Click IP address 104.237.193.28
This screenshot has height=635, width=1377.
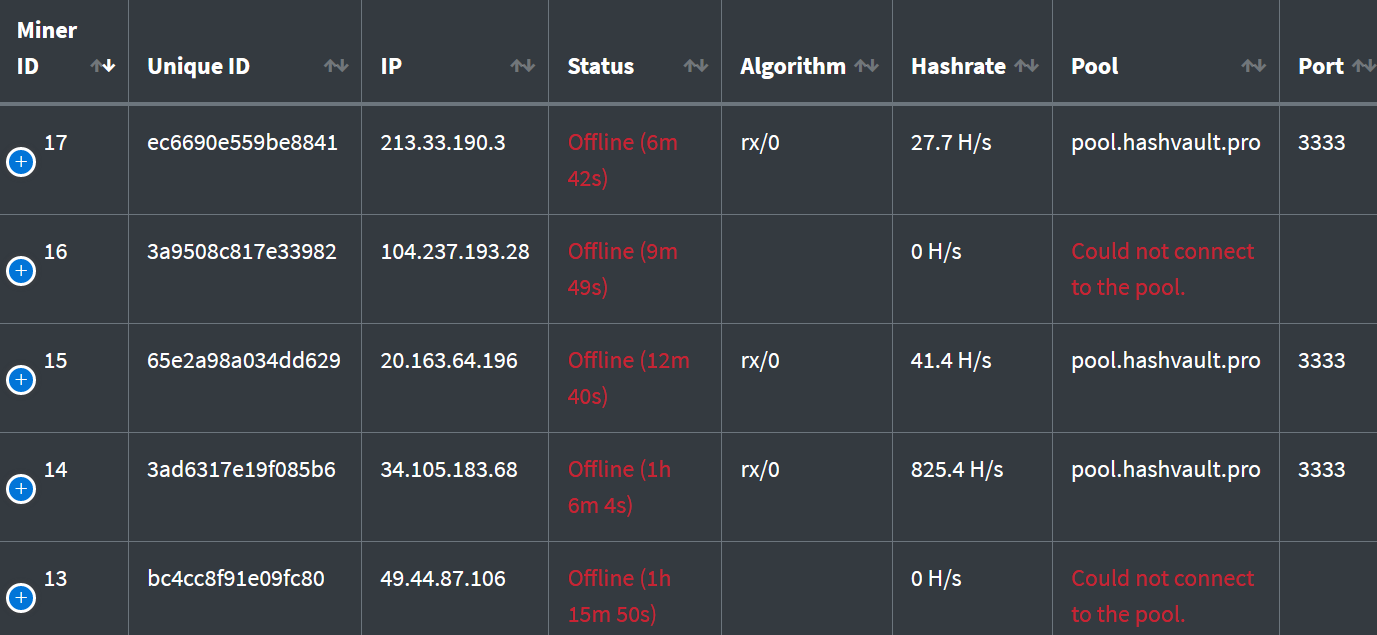coord(453,251)
